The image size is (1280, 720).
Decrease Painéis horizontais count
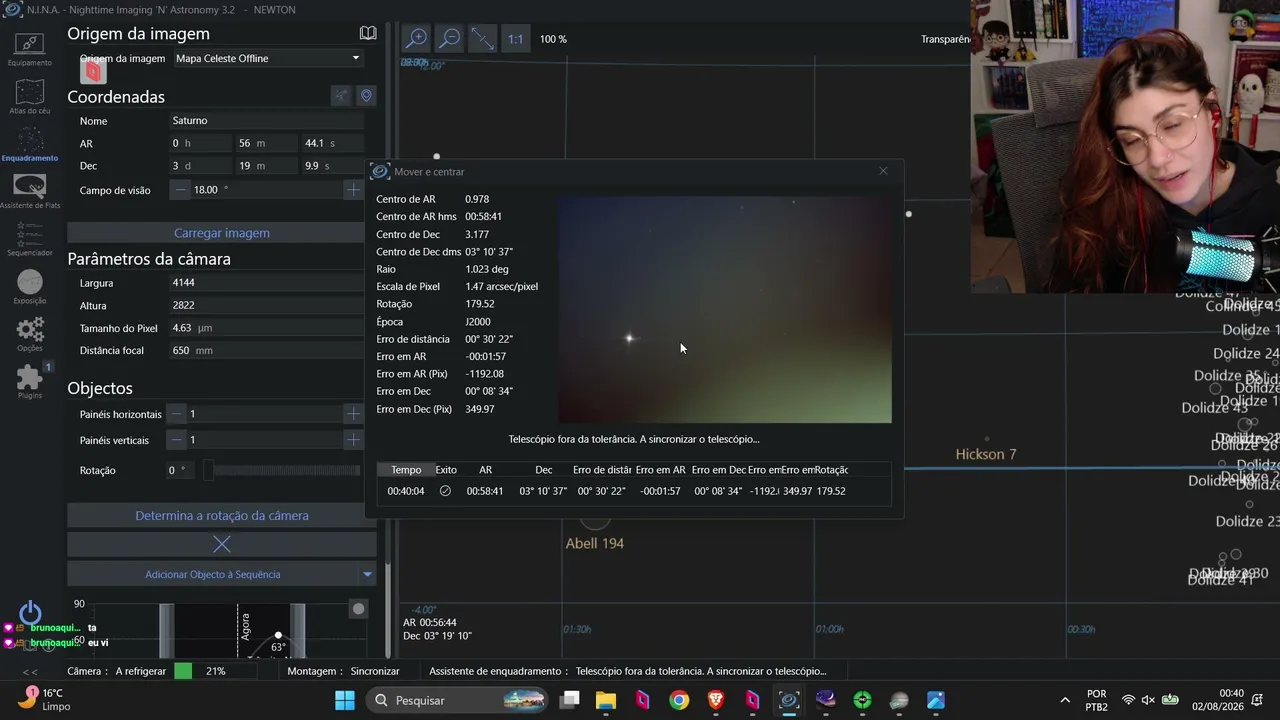coord(177,414)
